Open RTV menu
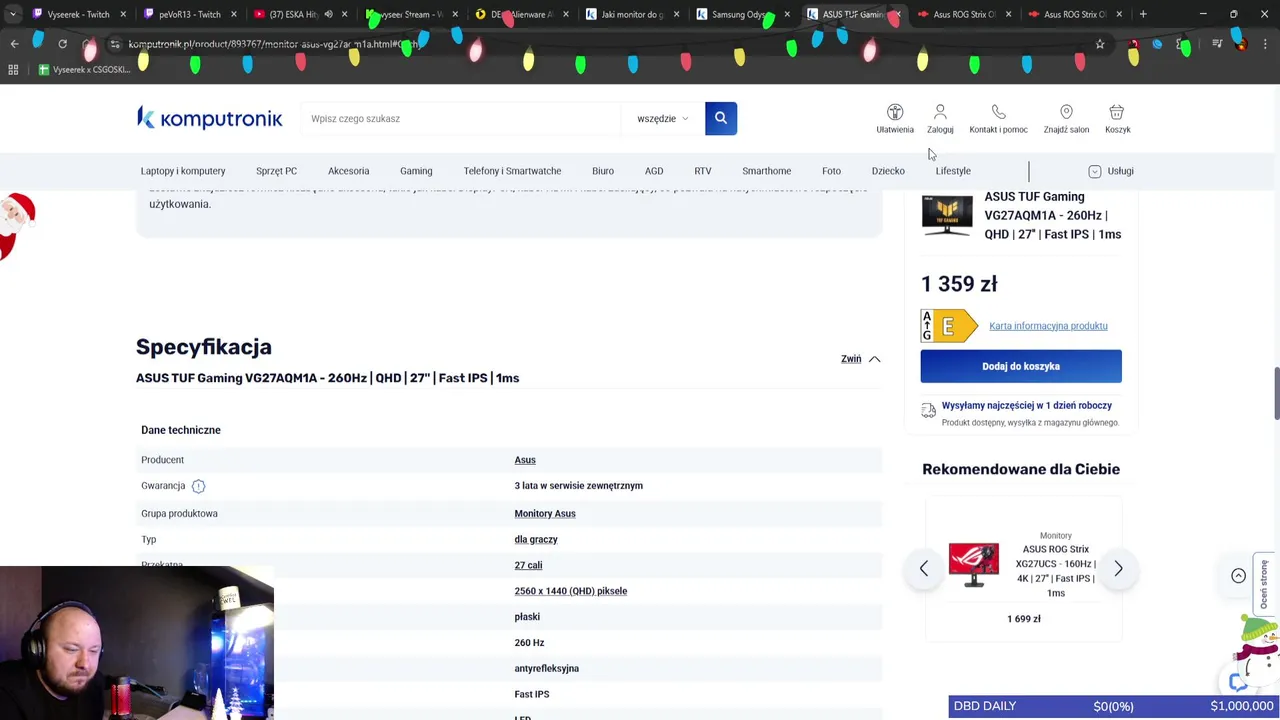 coord(703,171)
